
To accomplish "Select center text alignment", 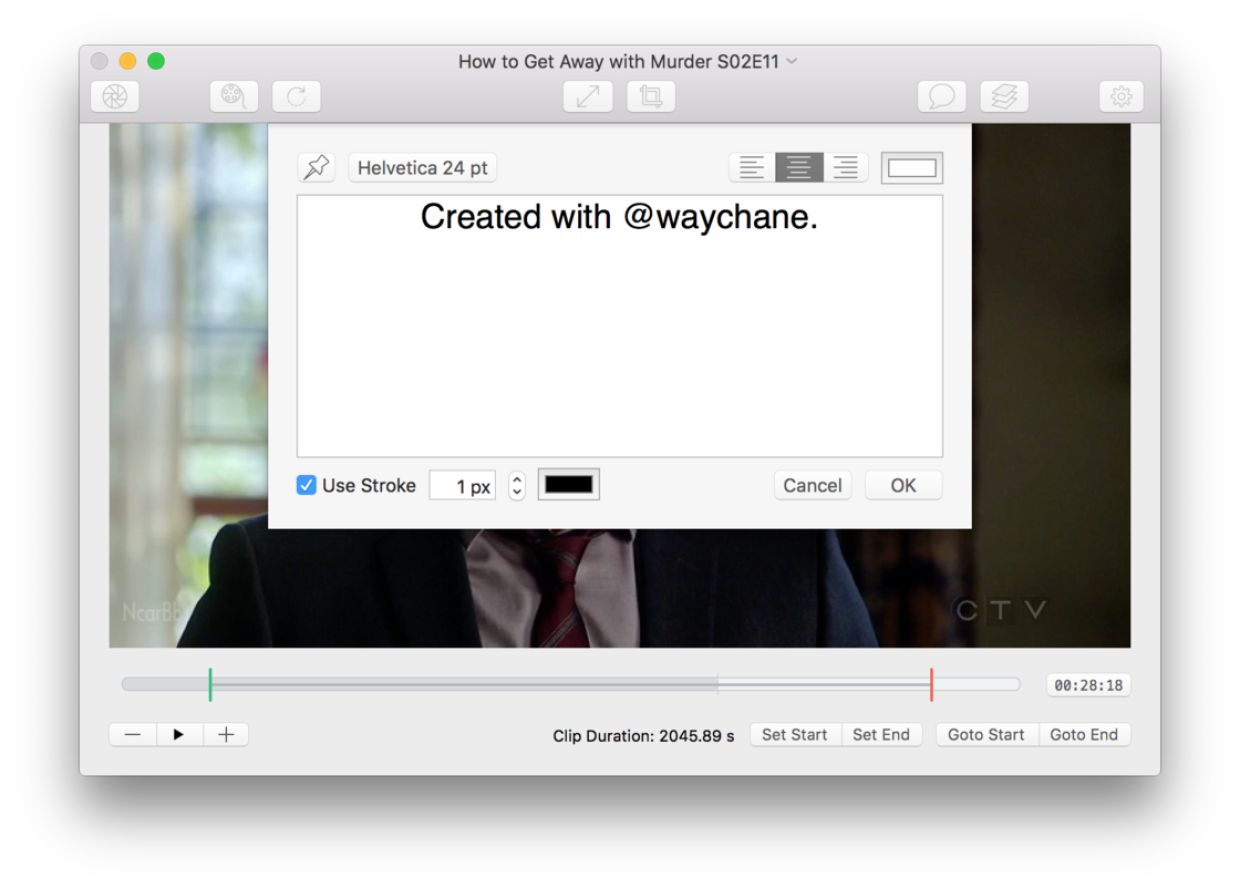I will [x=799, y=168].
